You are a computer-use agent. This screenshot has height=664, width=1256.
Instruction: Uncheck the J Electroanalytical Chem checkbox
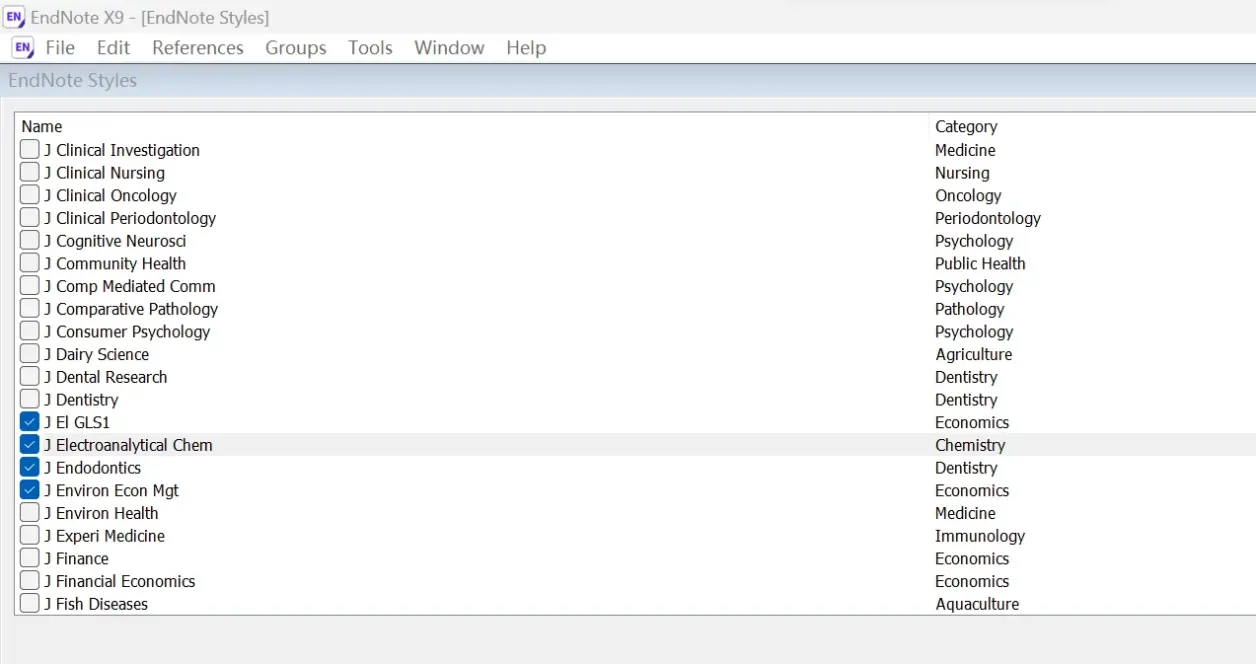coord(30,444)
